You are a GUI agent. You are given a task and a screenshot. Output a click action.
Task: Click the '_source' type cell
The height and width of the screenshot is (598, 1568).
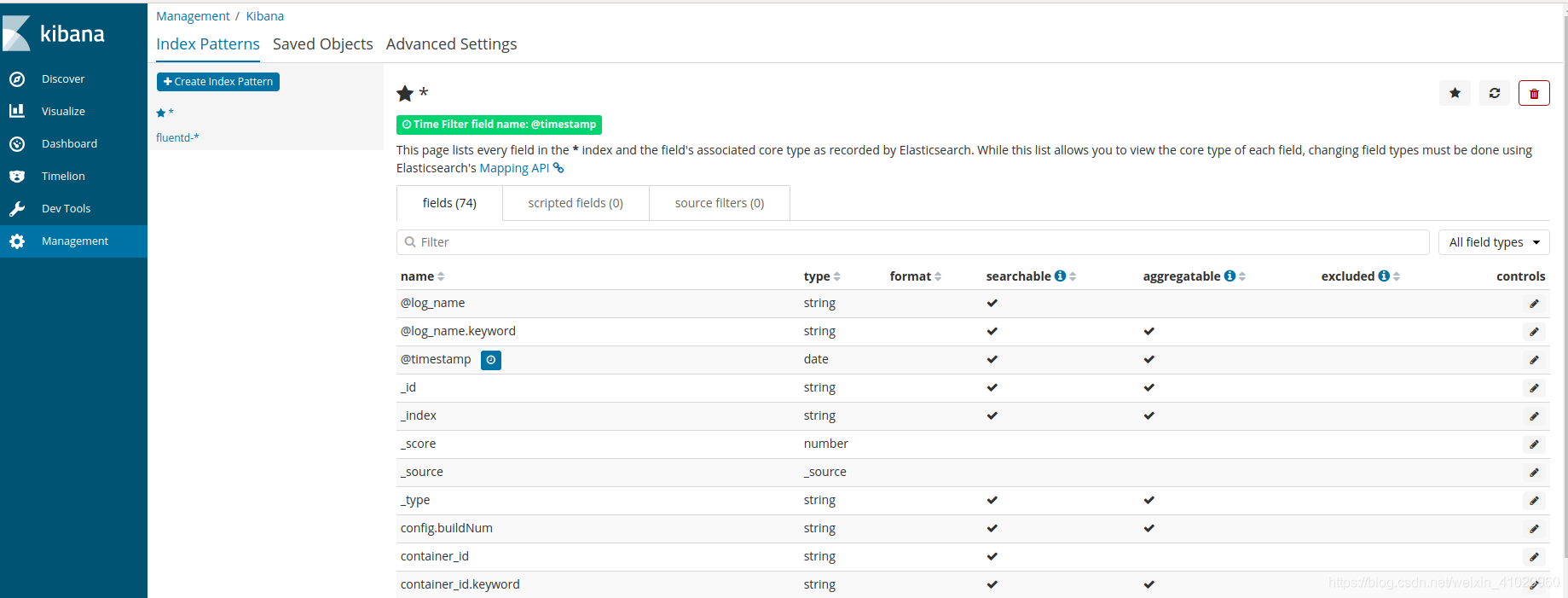click(825, 472)
